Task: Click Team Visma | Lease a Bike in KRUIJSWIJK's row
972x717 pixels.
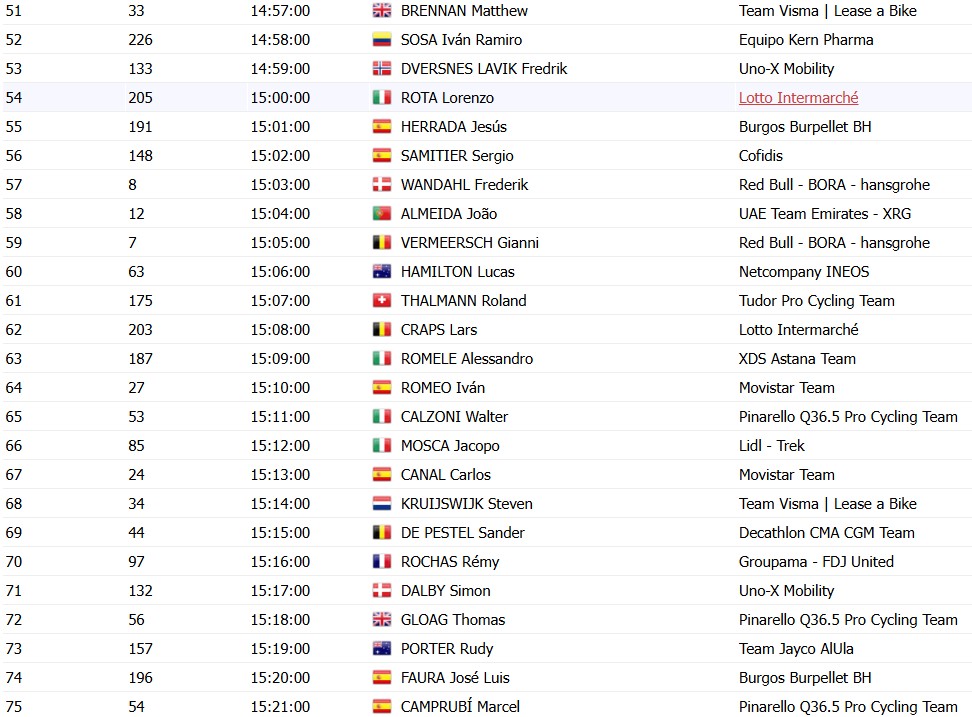Action: pos(828,504)
